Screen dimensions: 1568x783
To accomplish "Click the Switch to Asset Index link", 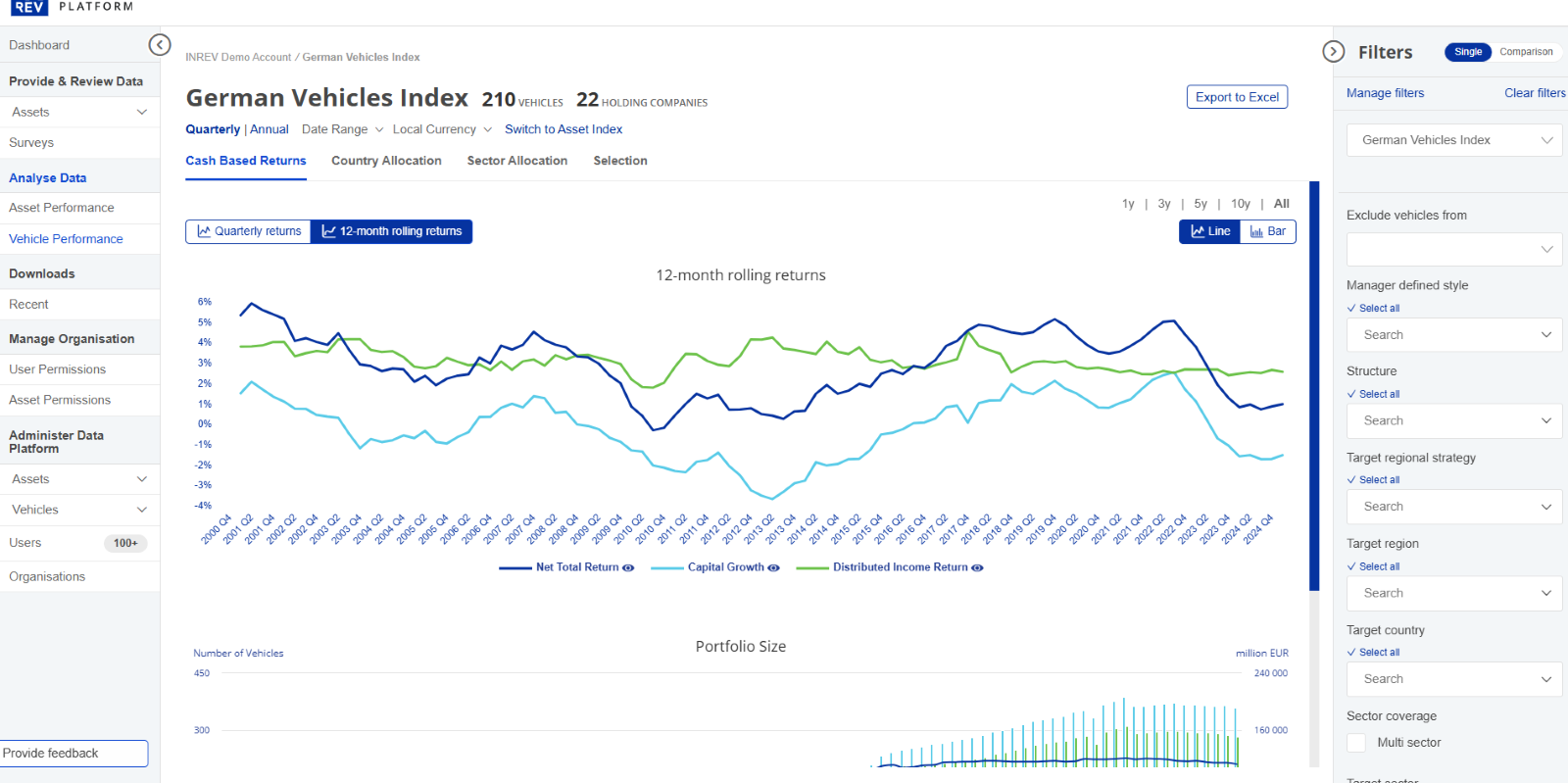I will point(563,129).
